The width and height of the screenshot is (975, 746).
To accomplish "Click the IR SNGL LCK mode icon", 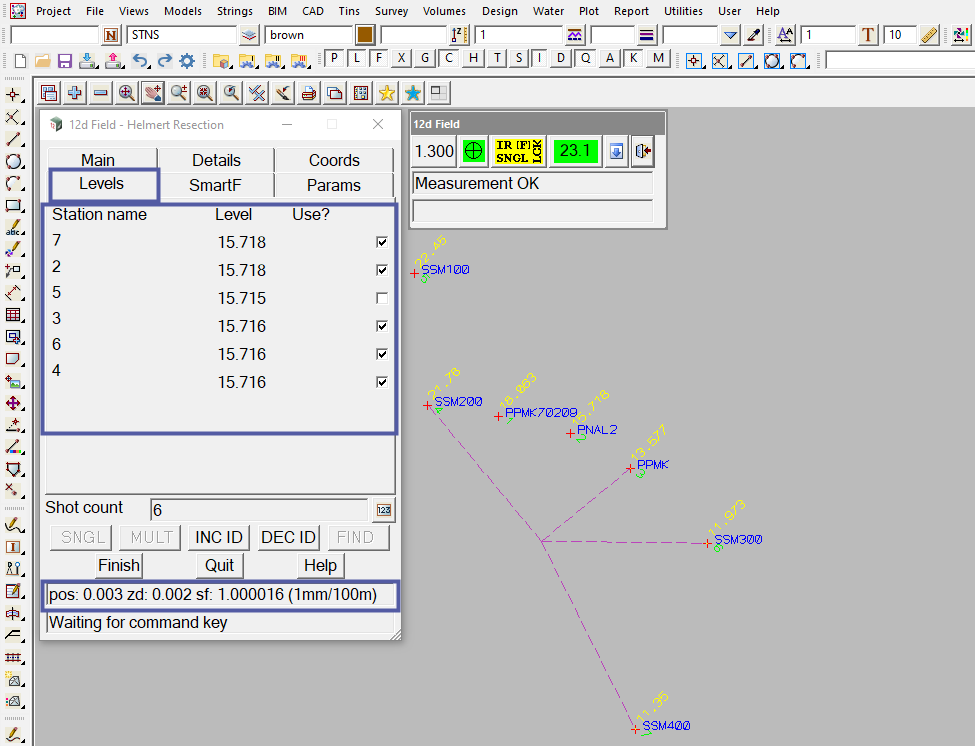I will coord(519,151).
